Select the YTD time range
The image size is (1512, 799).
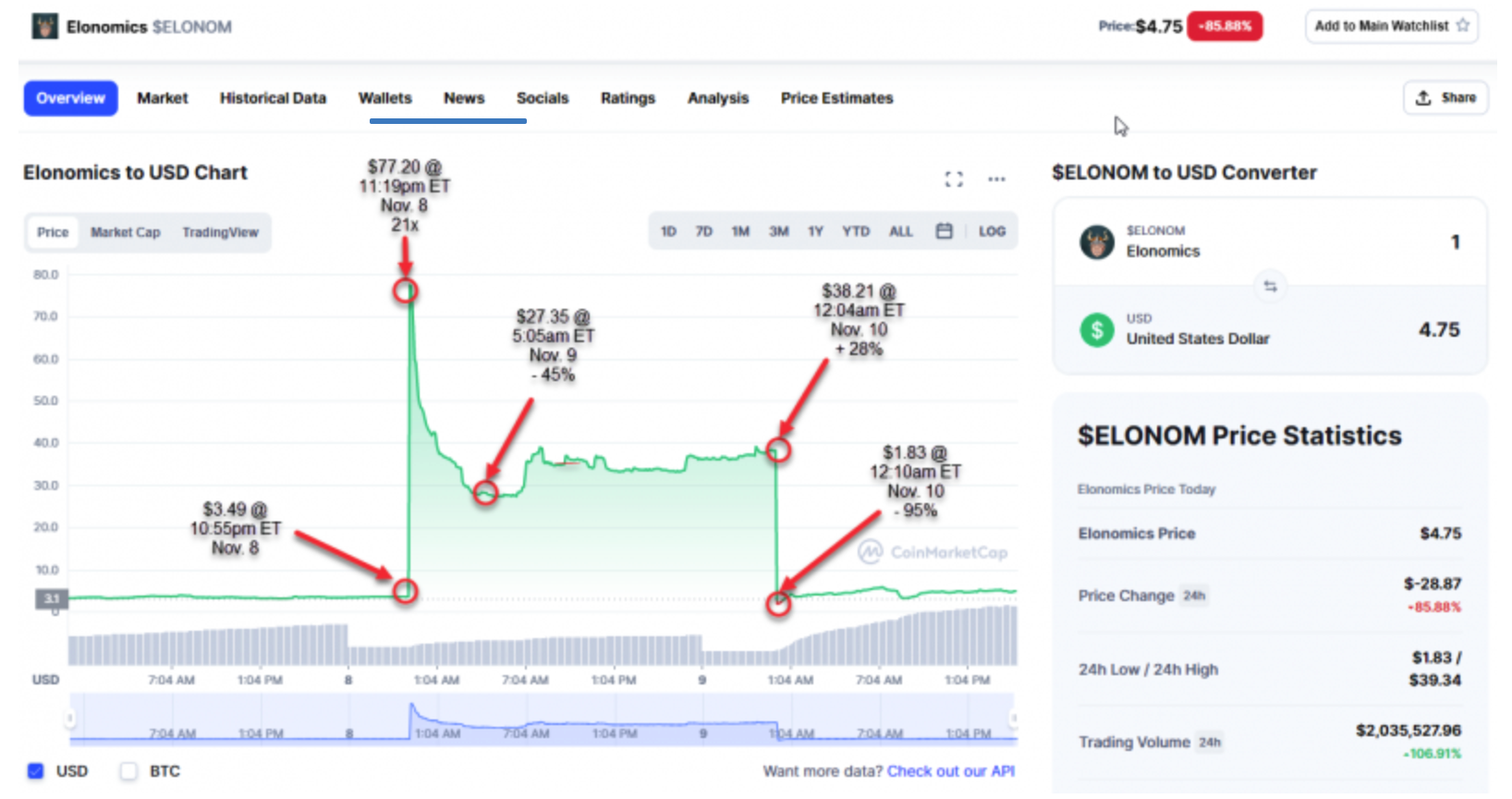(x=856, y=231)
